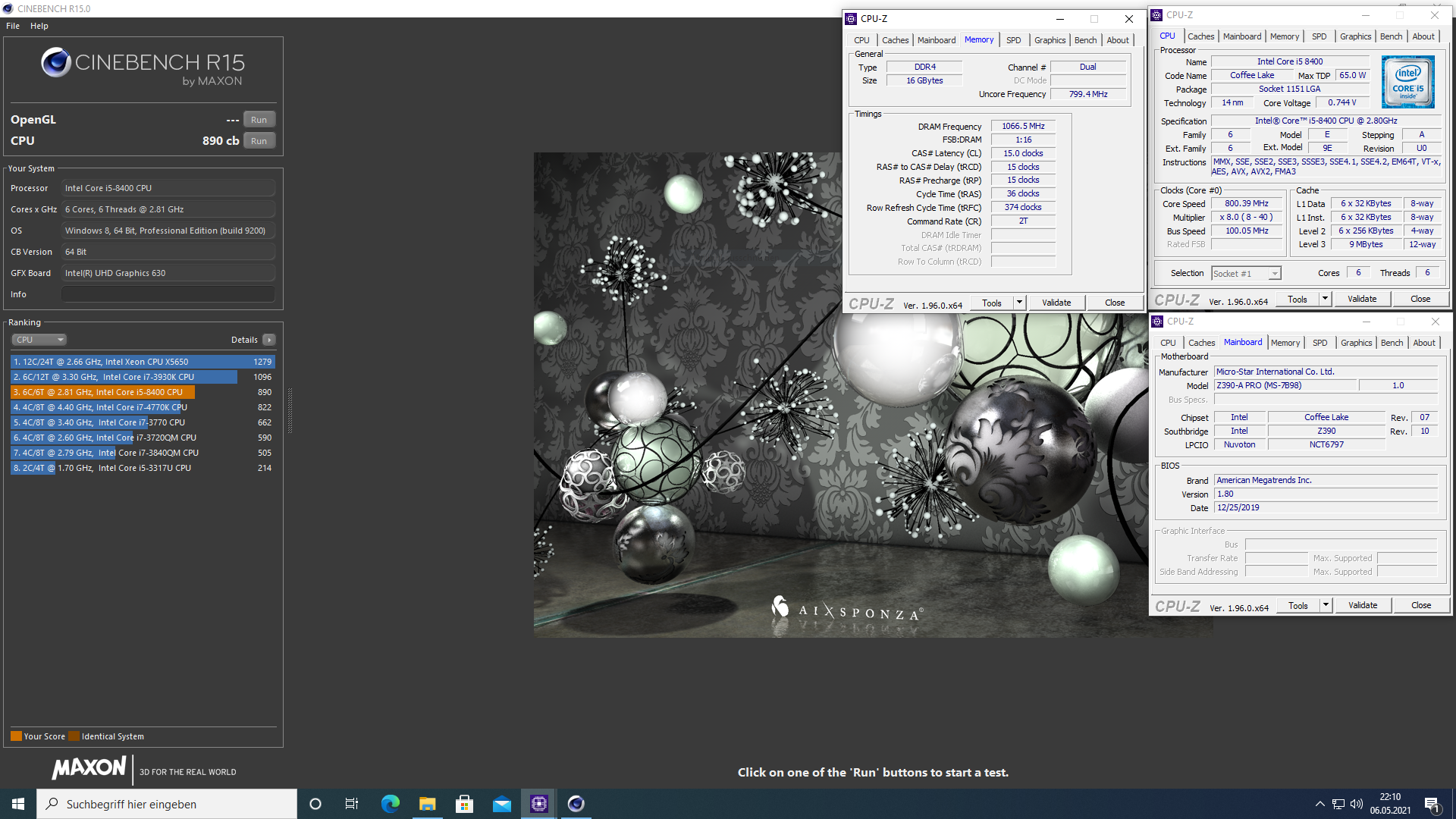Select ranking row Intel Core i7-3770 CPU
This screenshot has height=819, width=1456.
point(143,422)
